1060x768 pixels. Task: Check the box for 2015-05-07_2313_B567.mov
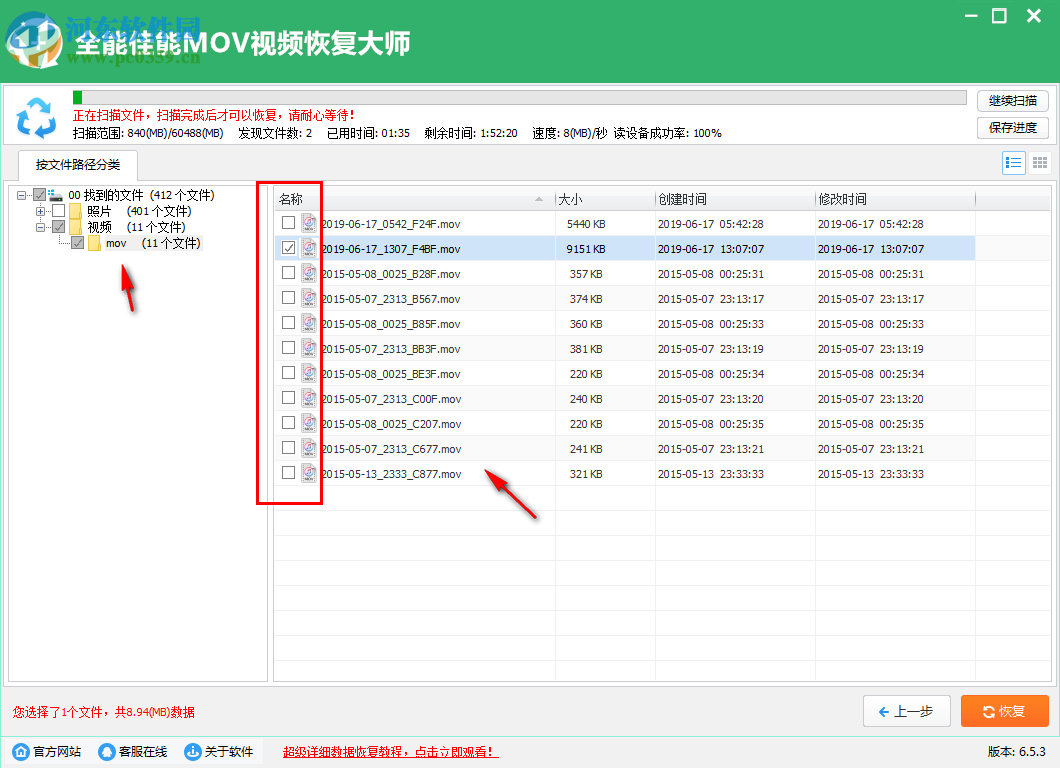click(x=288, y=298)
